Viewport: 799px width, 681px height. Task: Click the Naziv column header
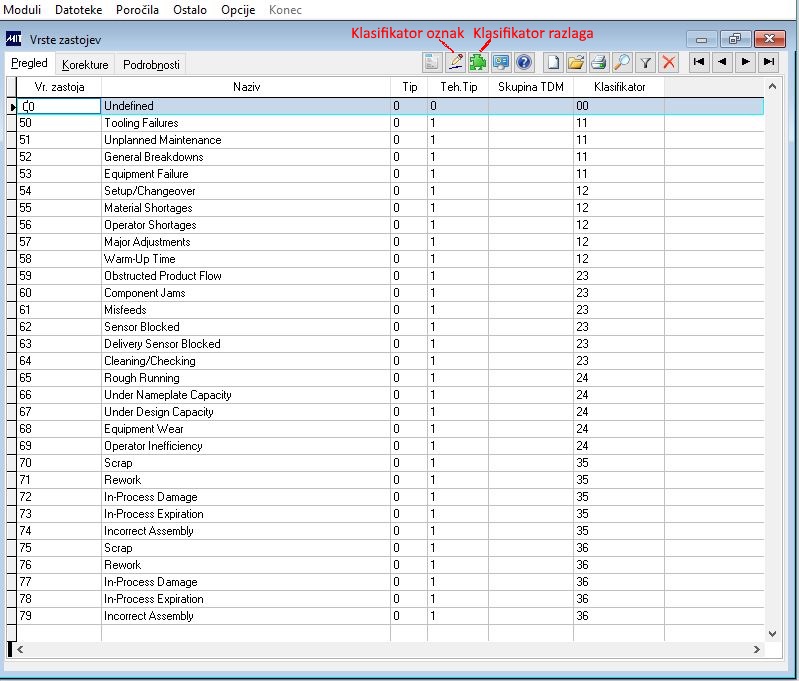coord(246,87)
